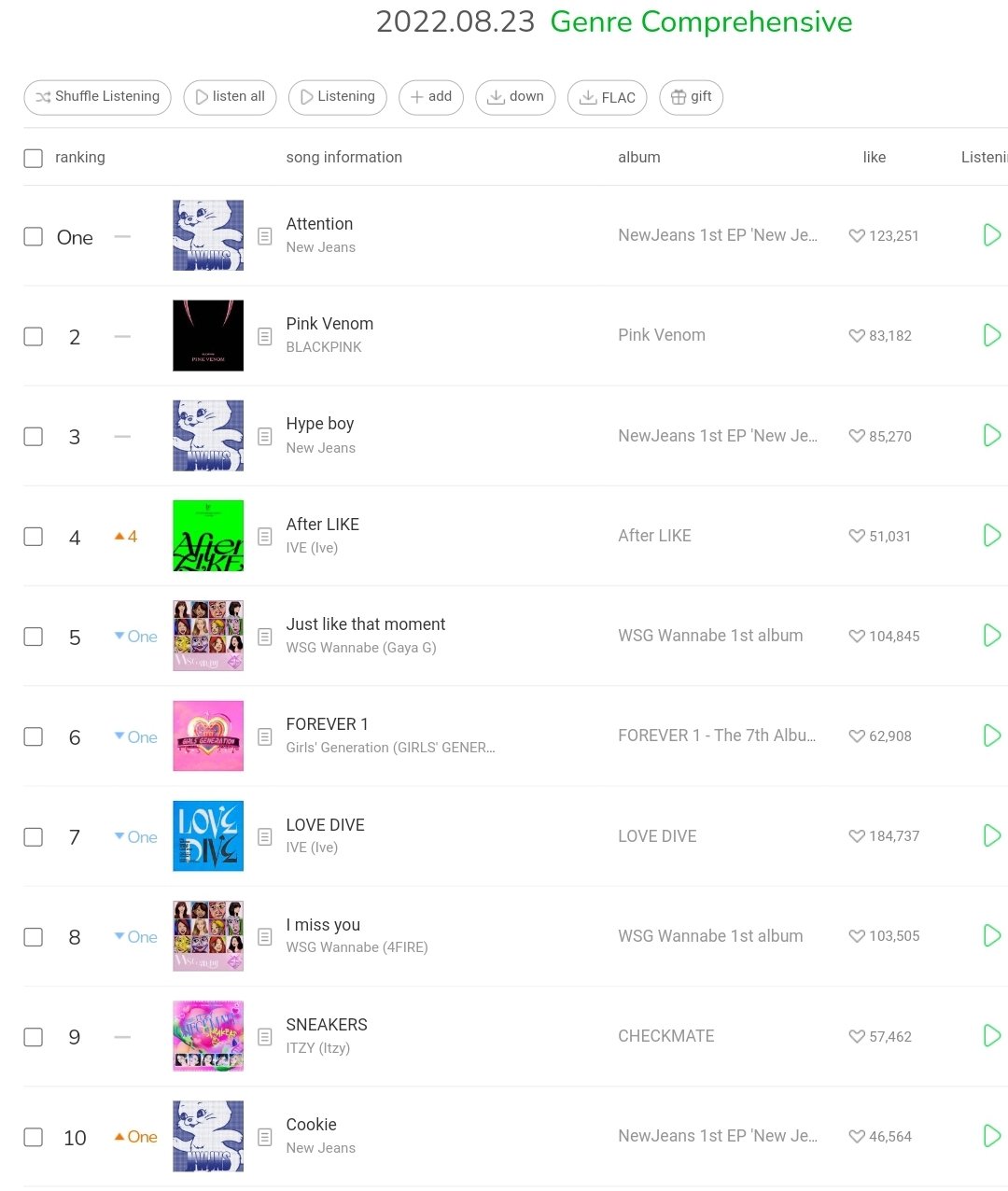Click the add button

(x=431, y=97)
